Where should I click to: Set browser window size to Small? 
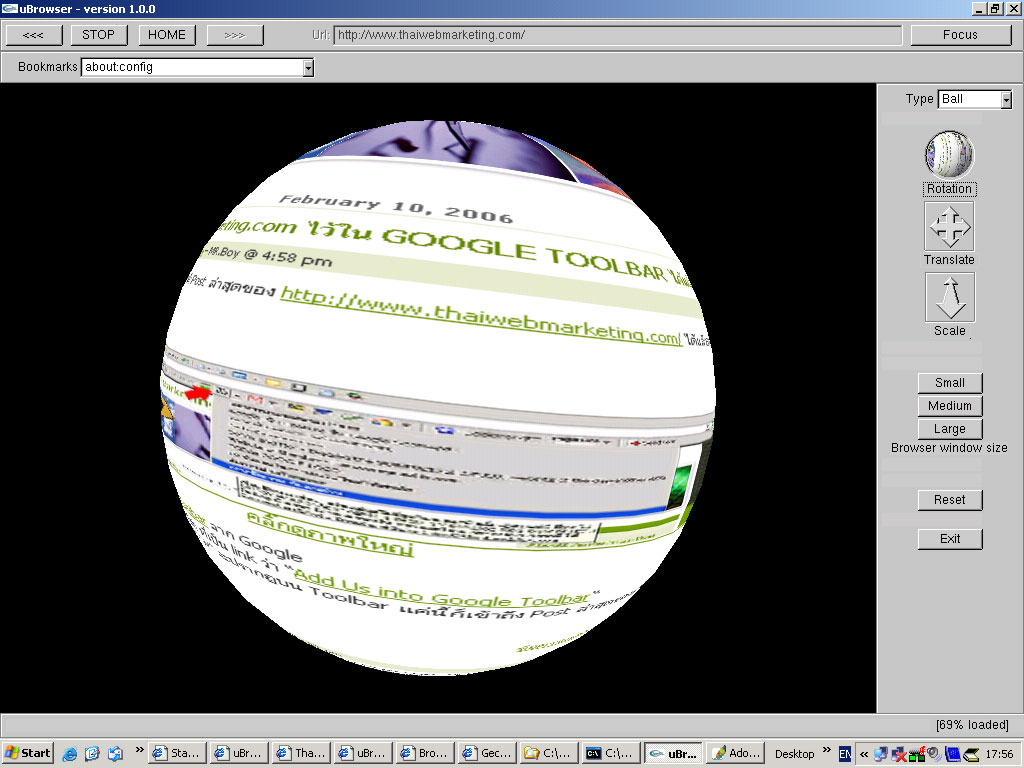pyautogui.click(x=950, y=383)
